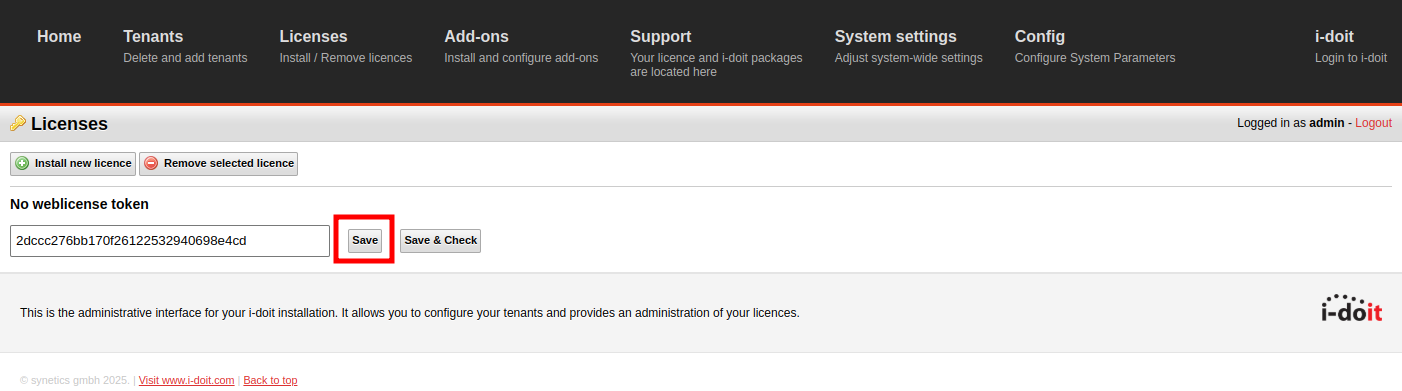This screenshot has width=1402, height=391.
Task: Click the i-doit logo in footer
Action: coord(1351,308)
